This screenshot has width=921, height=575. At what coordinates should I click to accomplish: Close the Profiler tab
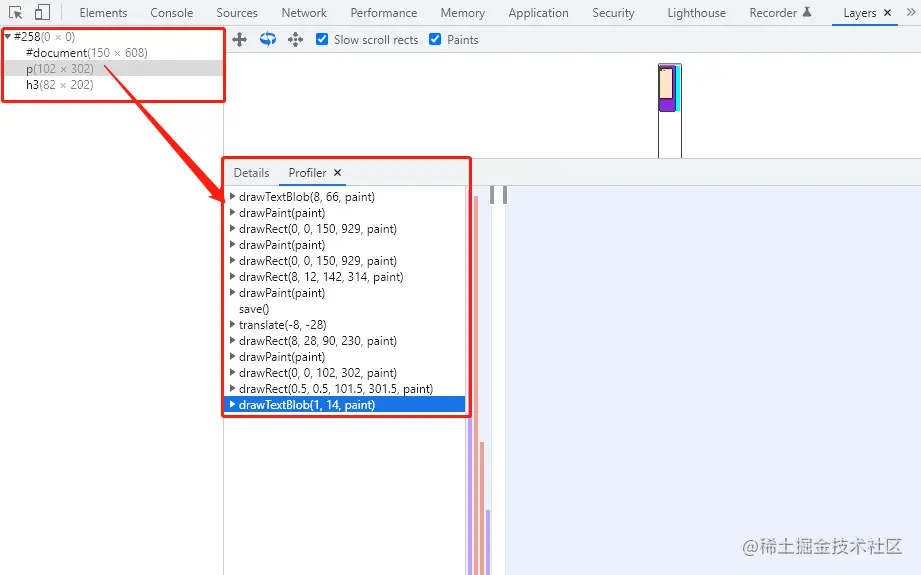click(x=337, y=173)
